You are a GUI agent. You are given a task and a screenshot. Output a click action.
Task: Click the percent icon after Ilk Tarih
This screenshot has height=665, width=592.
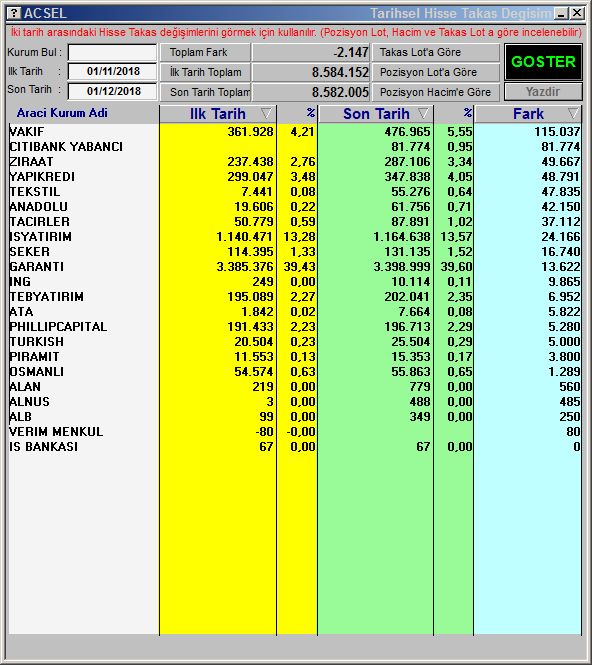311,113
